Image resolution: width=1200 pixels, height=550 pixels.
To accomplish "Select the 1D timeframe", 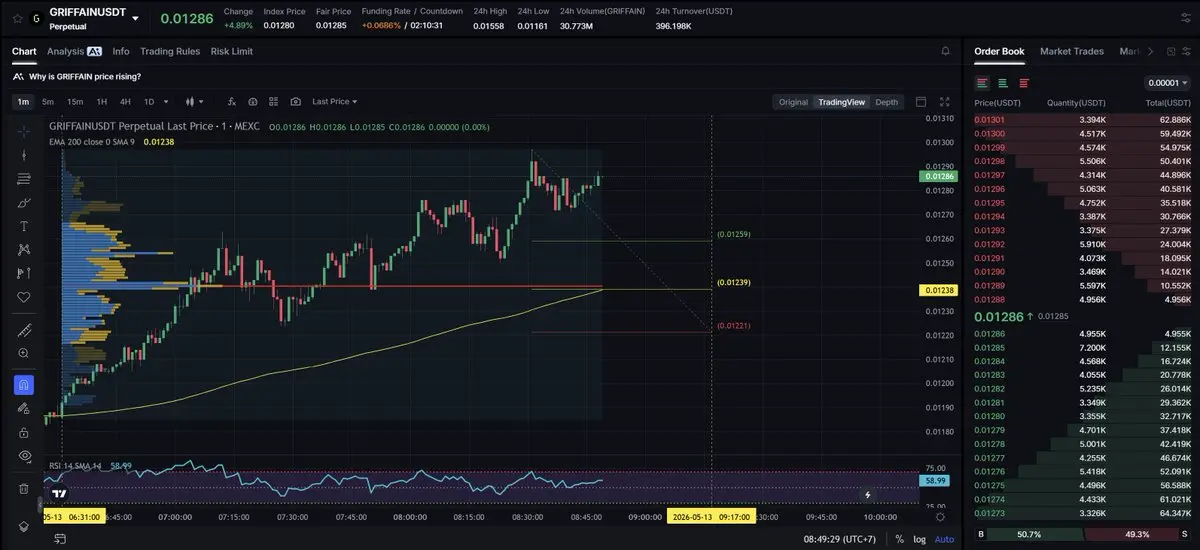I will click(x=149, y=102).
